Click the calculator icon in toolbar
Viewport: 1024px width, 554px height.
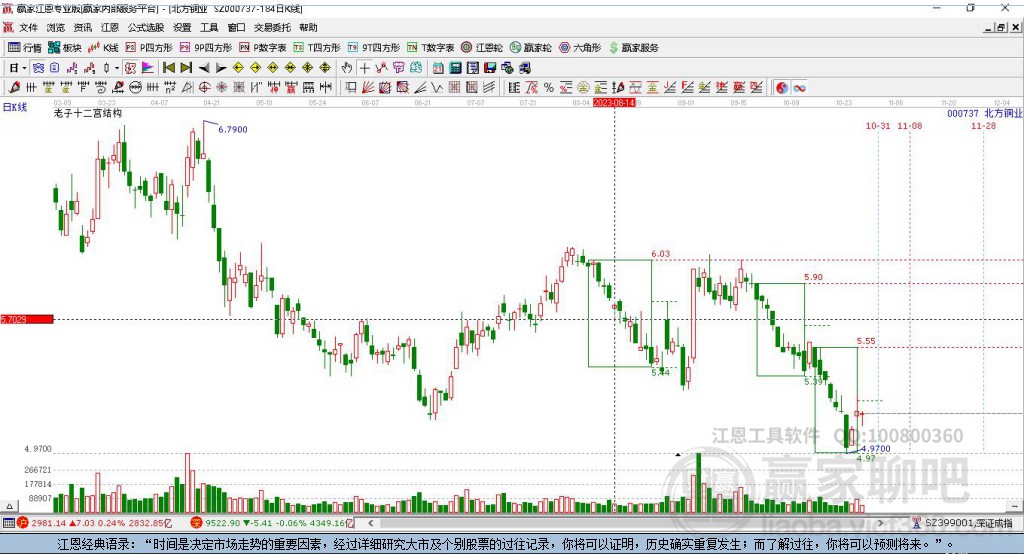pyautogui.click(x=455, y=68)
